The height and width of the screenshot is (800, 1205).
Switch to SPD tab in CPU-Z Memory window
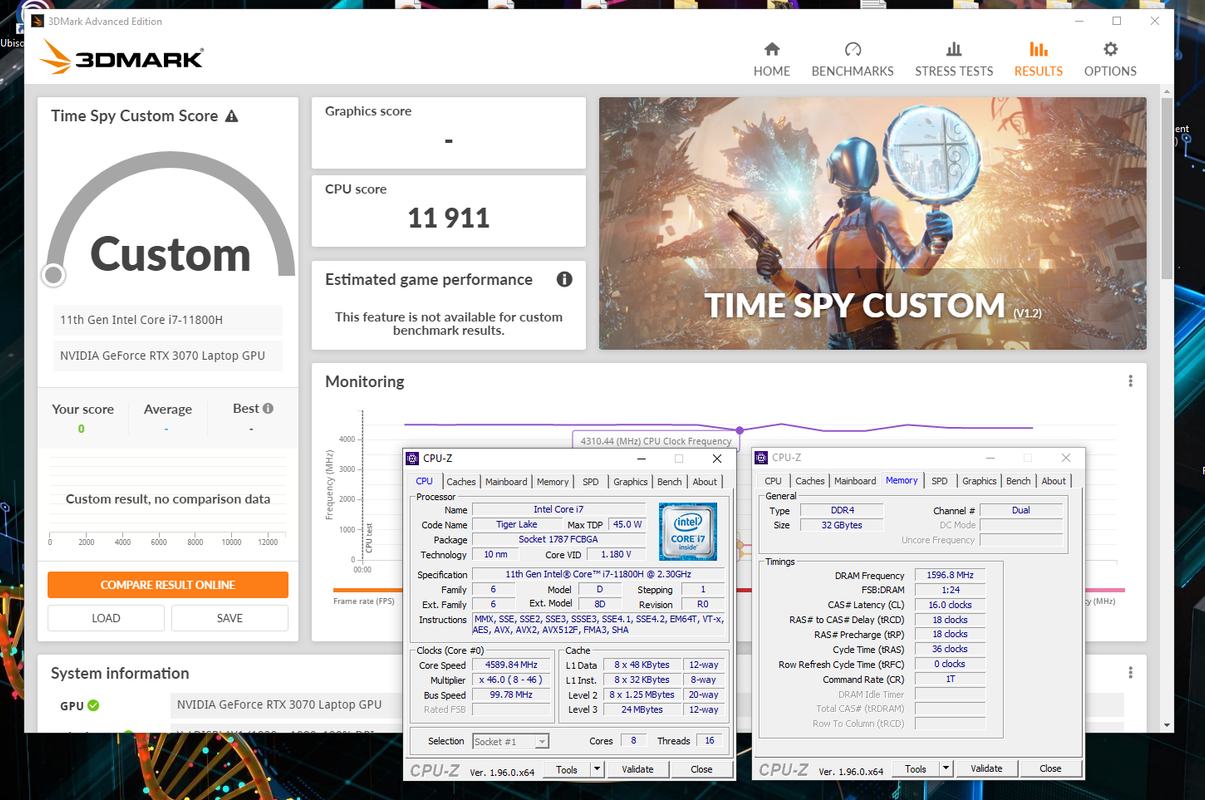(940, 481)
